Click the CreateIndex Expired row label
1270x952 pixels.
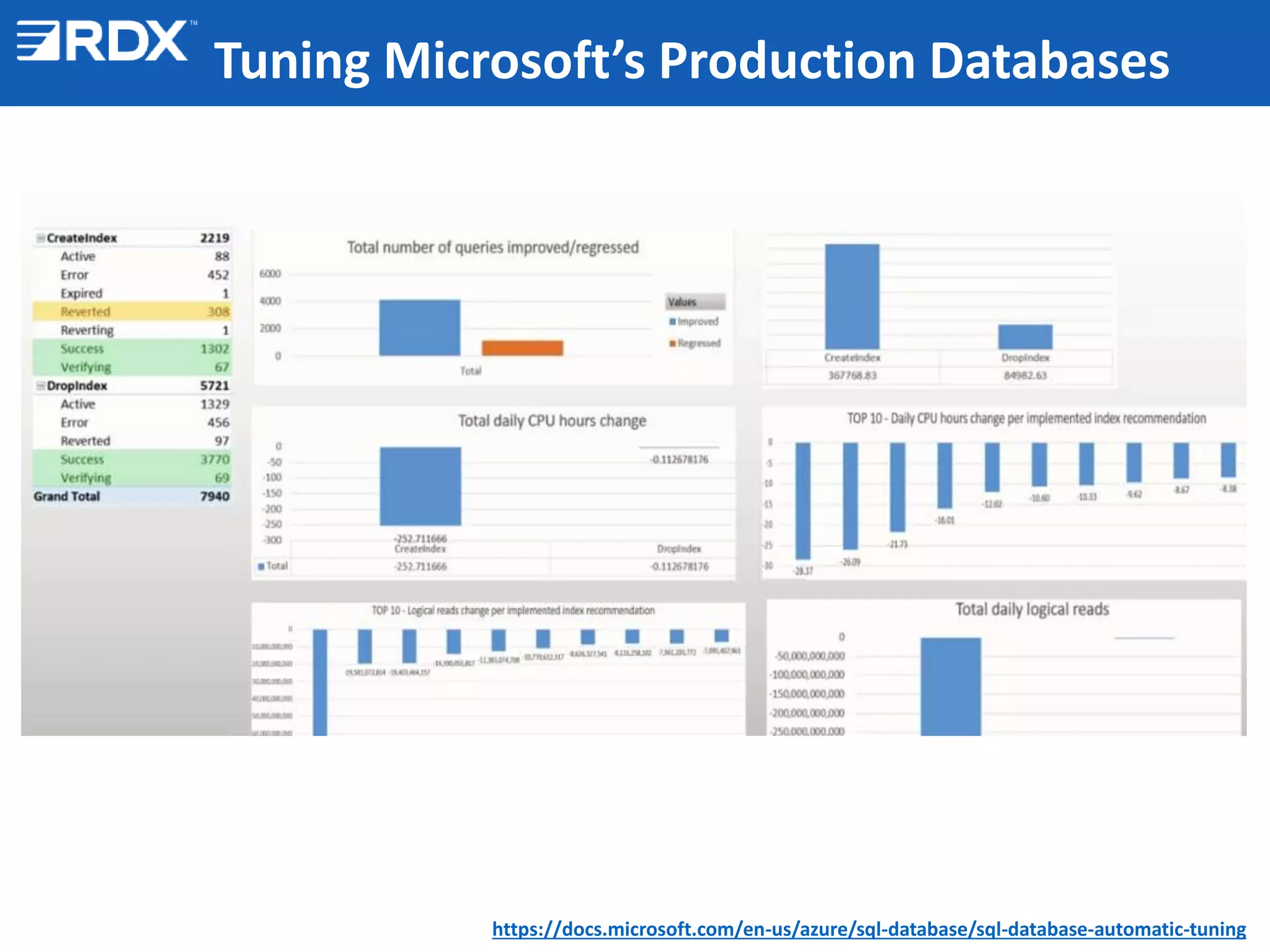tap(81, 293)
